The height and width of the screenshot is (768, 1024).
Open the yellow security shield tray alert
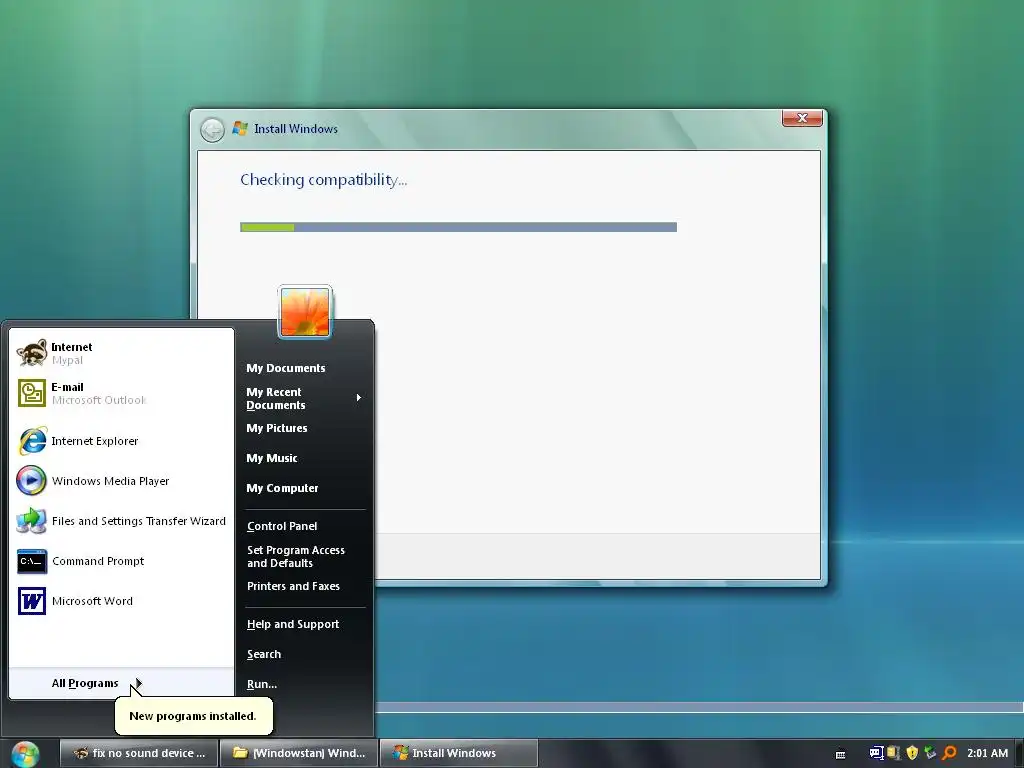[x=912, y=753]
